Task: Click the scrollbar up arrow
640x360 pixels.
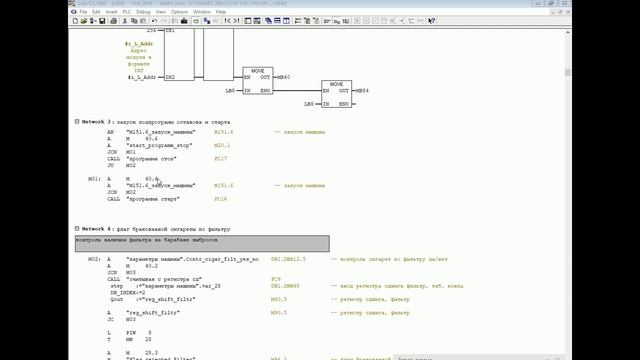Action: pyautogui.click(x=567, y=32)
